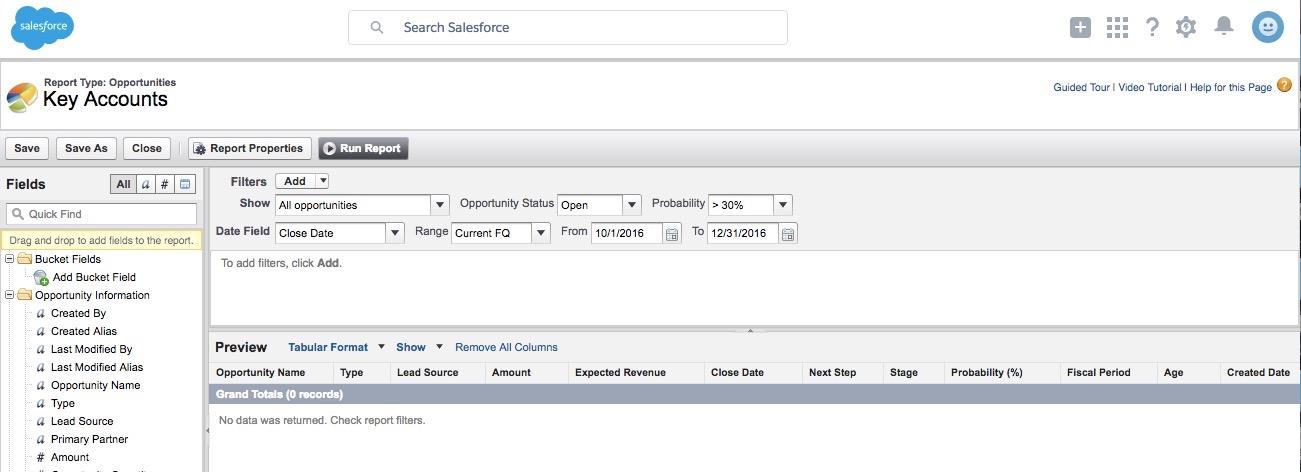
Task: Collapse the Bucket Fields tree node
Action: [x=9, y=259]
